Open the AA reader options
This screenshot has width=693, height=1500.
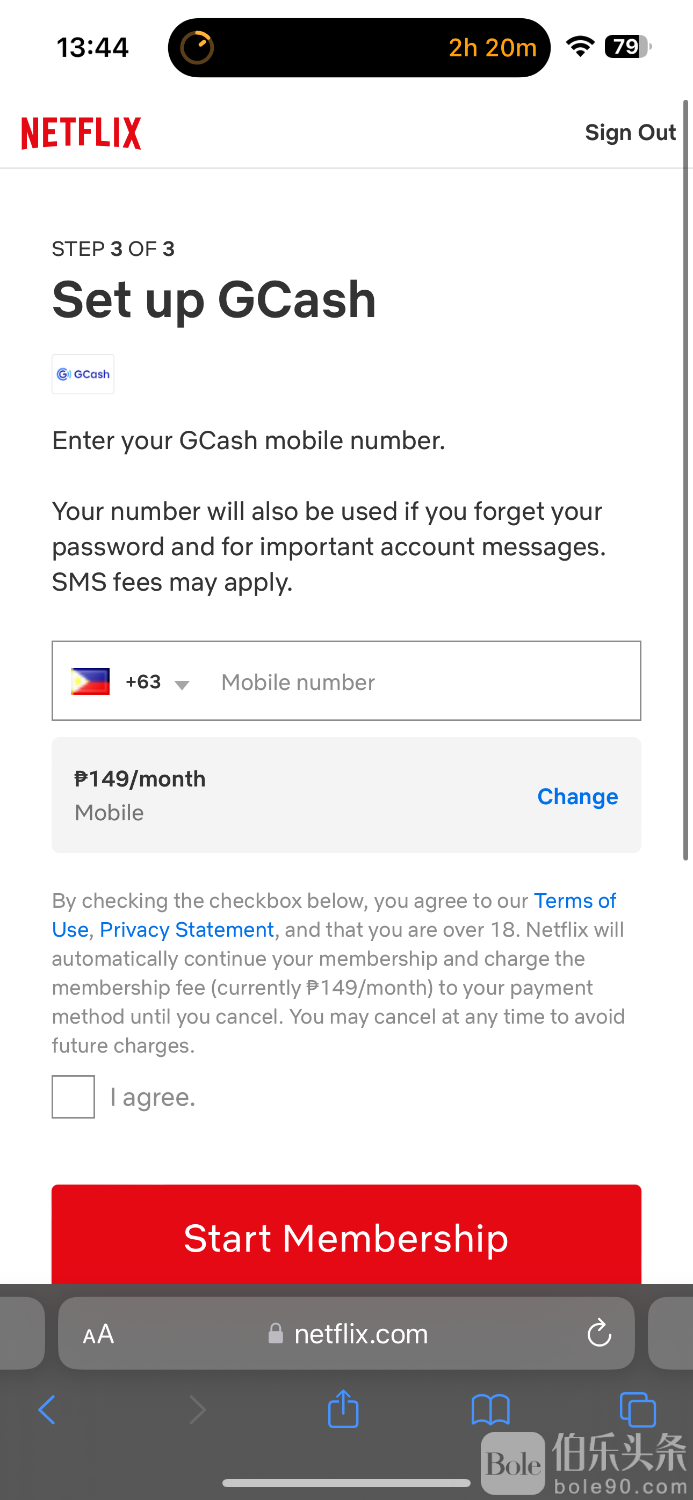tap(98, 1334)
